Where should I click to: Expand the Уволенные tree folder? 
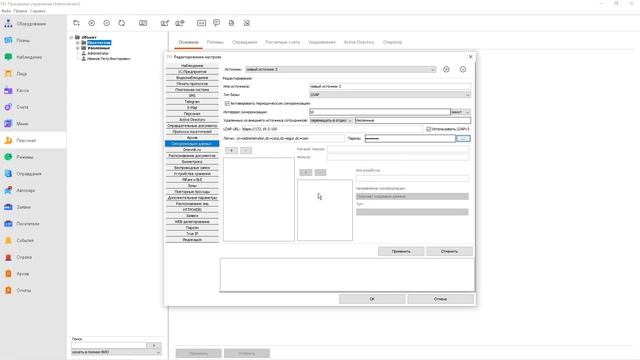(78, 48)
